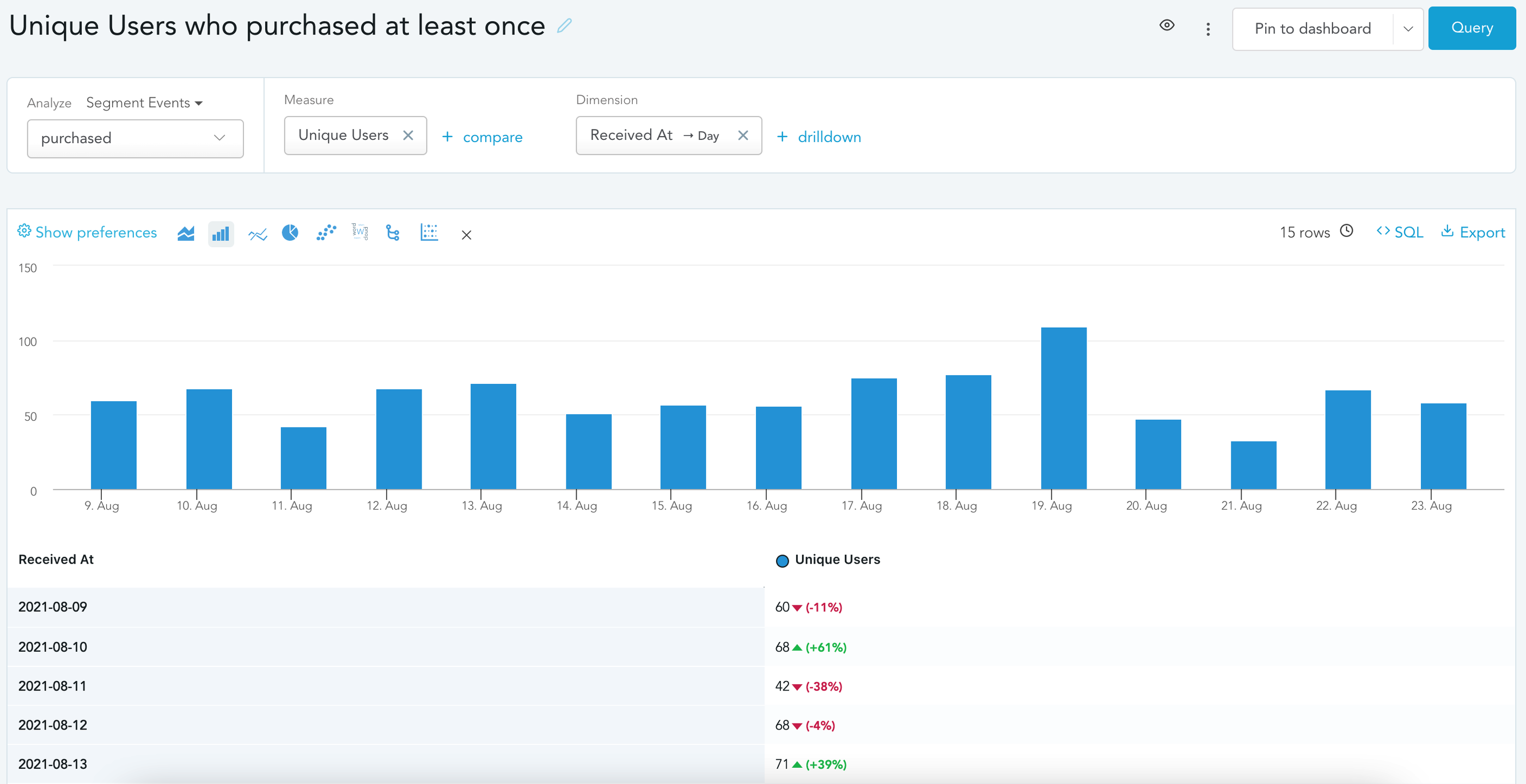This screenshot has width=1526, height=784.
Task: Open the three-dot more options menu
Action: [1208, 29]
